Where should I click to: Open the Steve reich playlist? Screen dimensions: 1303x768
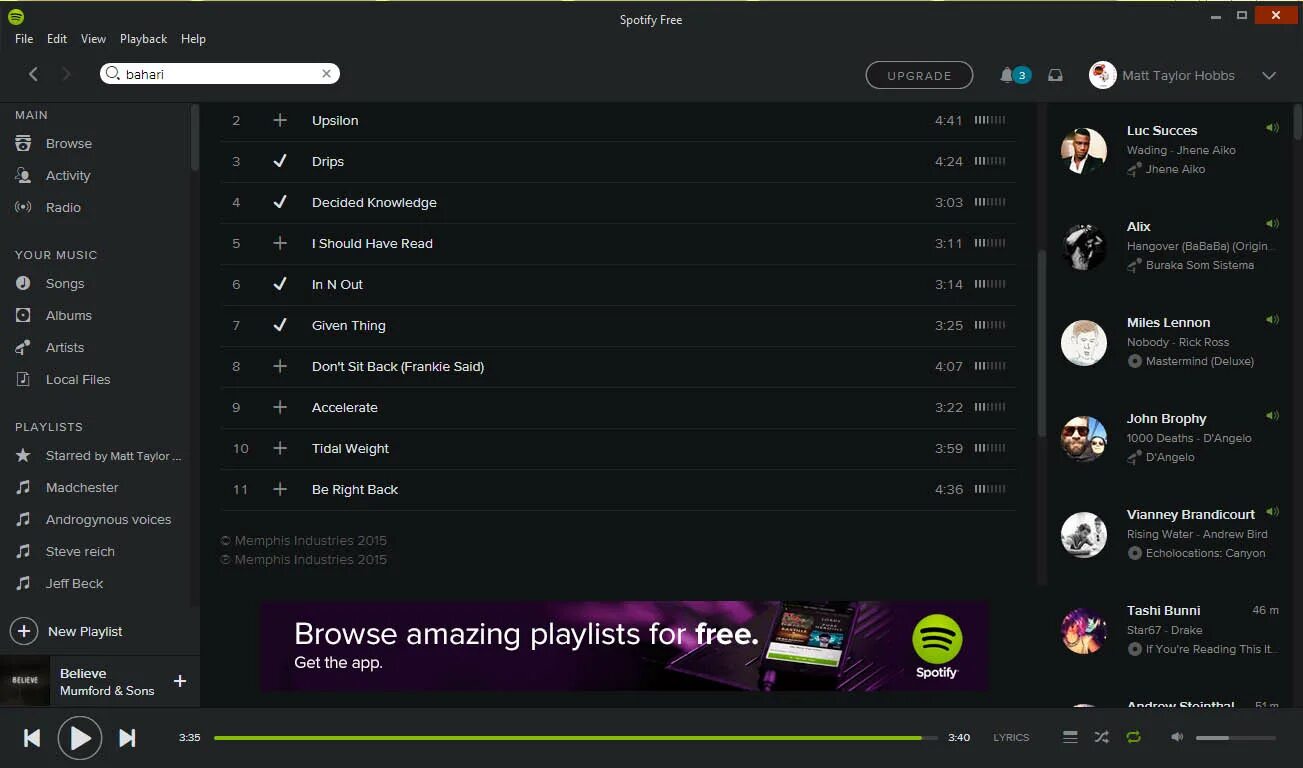79,552
